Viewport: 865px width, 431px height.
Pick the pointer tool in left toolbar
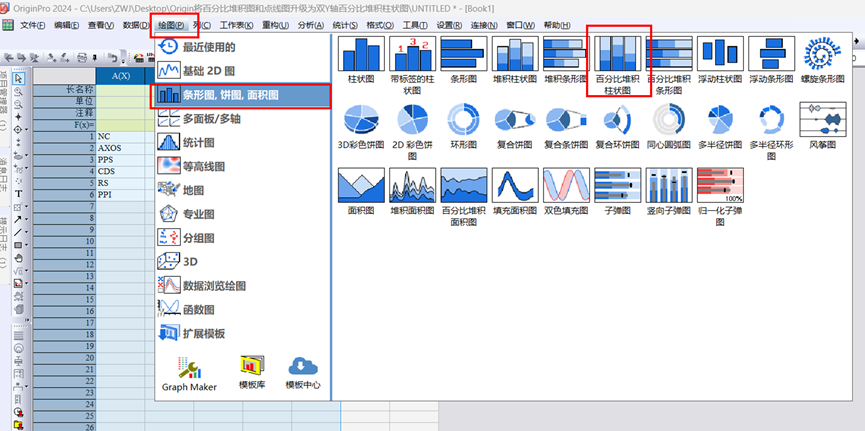coord(19,78)
